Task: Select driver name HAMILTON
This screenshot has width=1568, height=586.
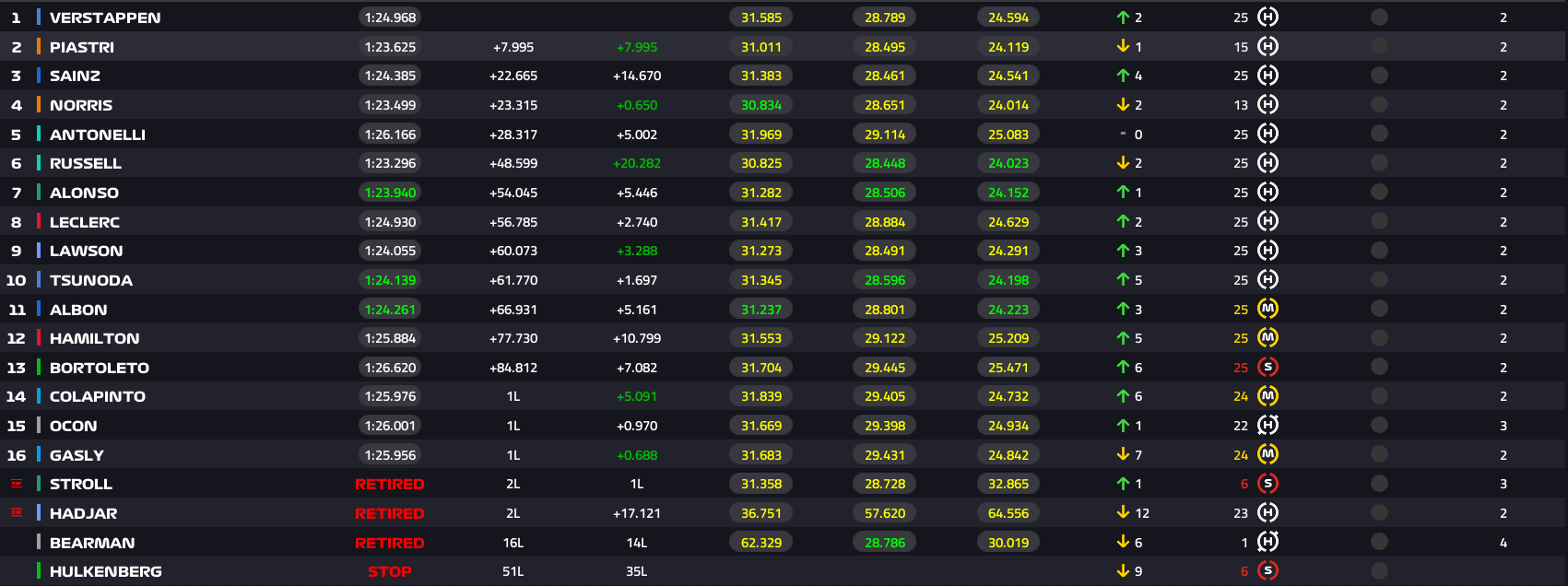Action: coord(95,338)
